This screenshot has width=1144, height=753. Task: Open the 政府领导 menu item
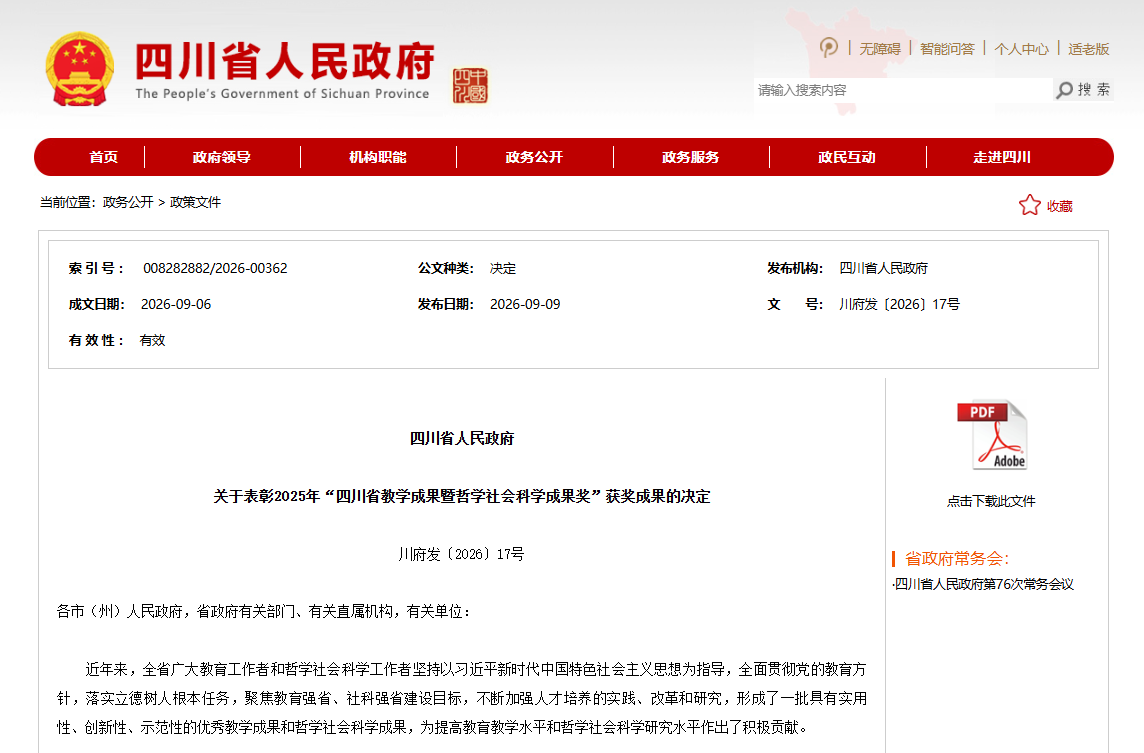click(222, 157)
